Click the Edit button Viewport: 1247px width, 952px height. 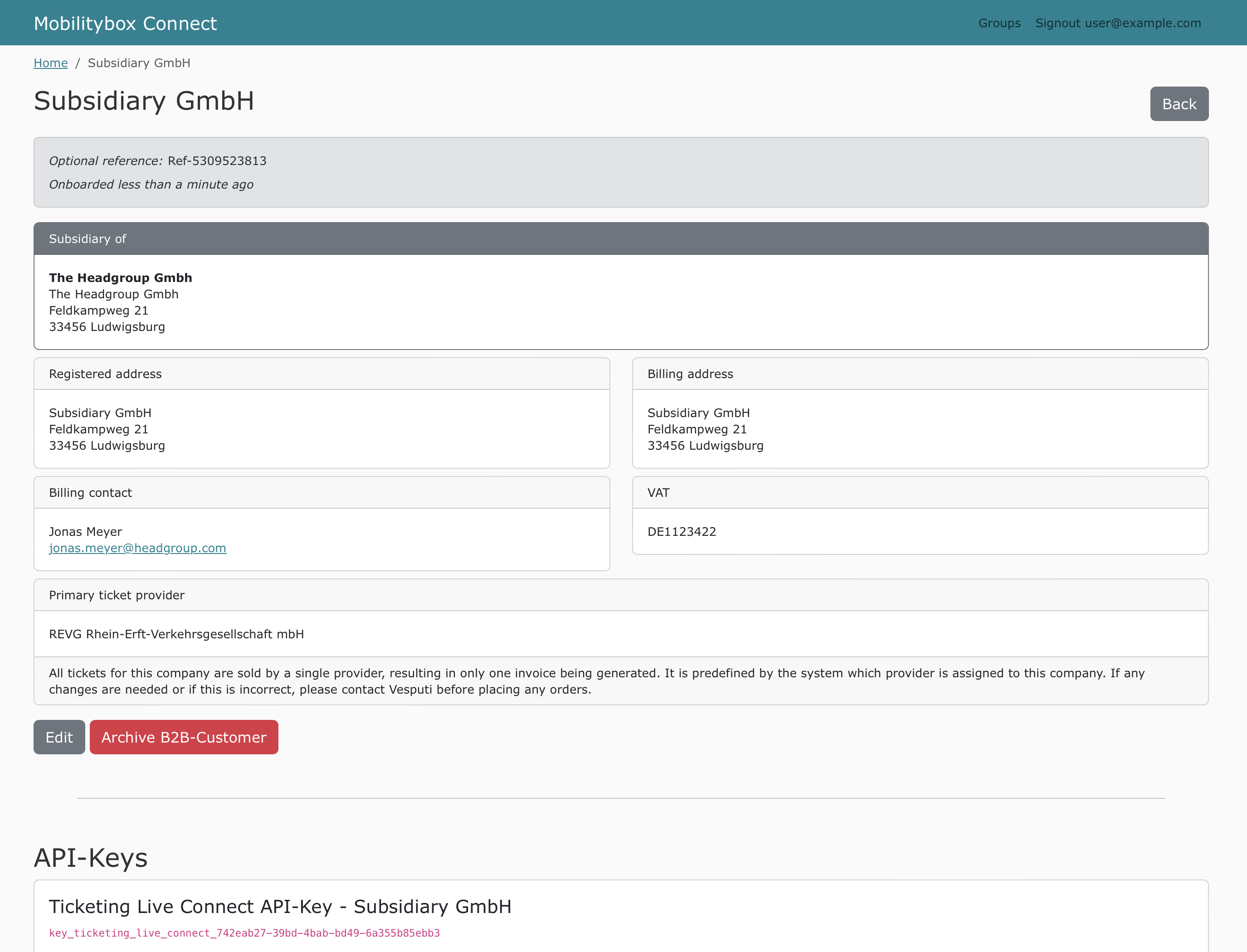(59, 737)
